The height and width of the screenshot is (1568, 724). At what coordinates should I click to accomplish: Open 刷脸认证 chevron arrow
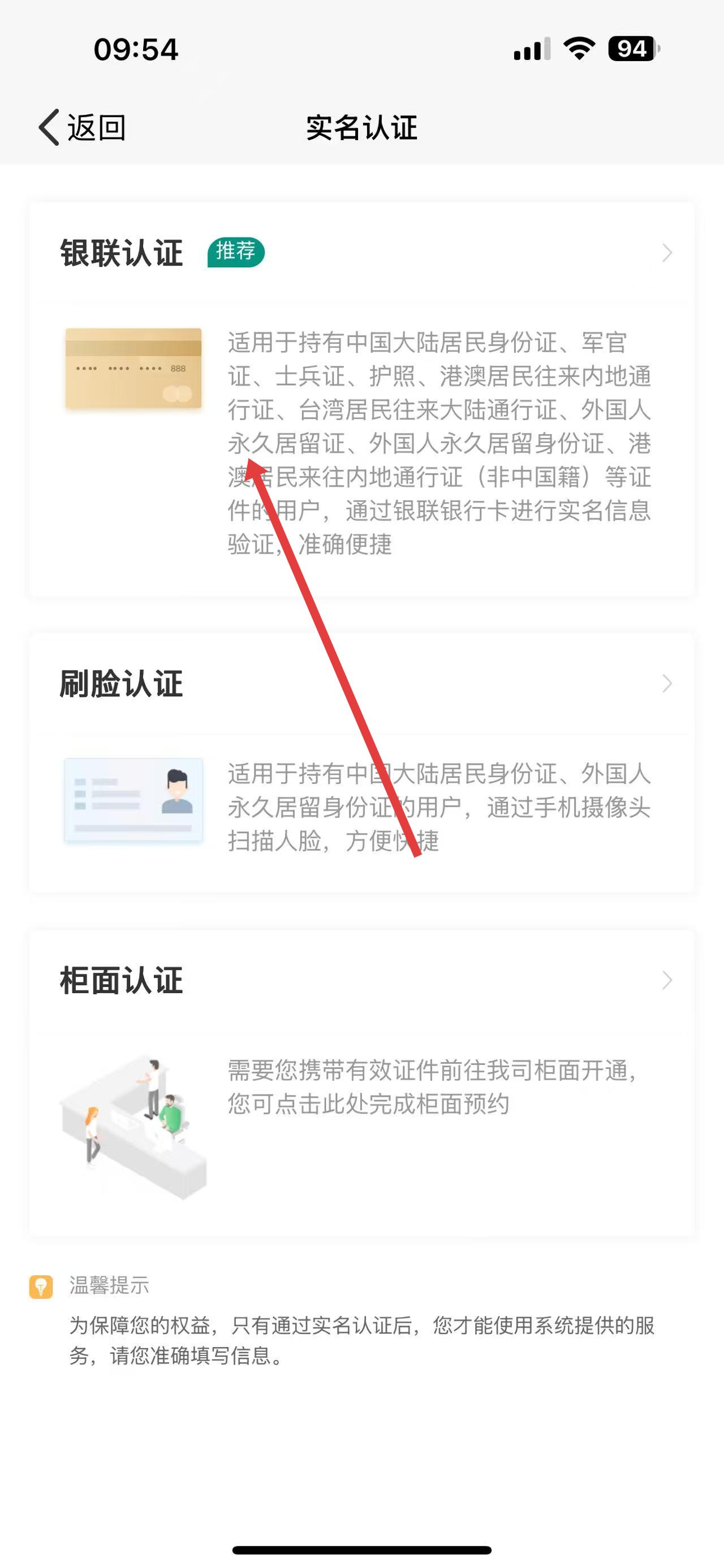click(x=667, y=683)
